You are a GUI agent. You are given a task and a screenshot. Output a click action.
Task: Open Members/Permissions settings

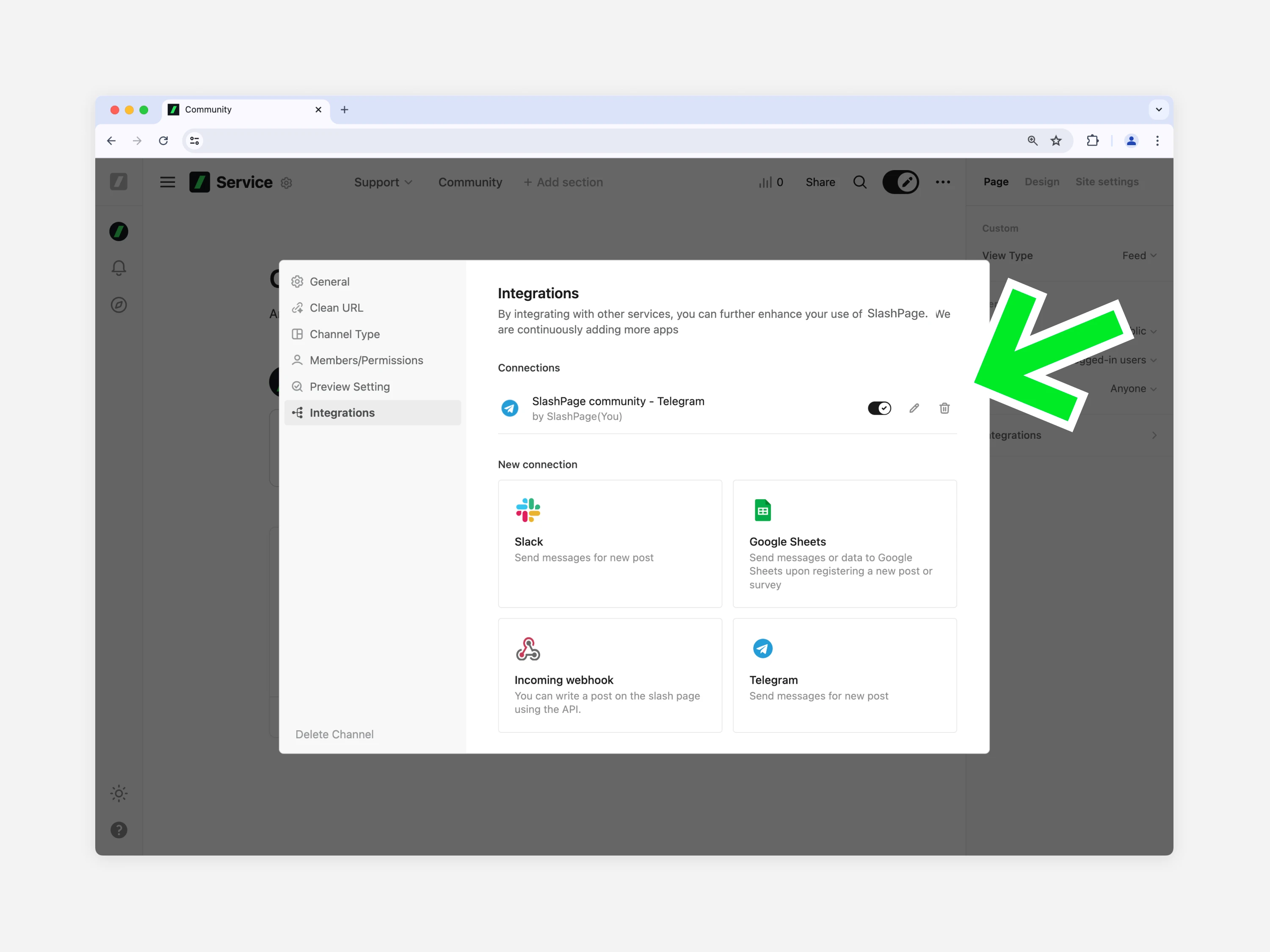[x=372, y=360]
